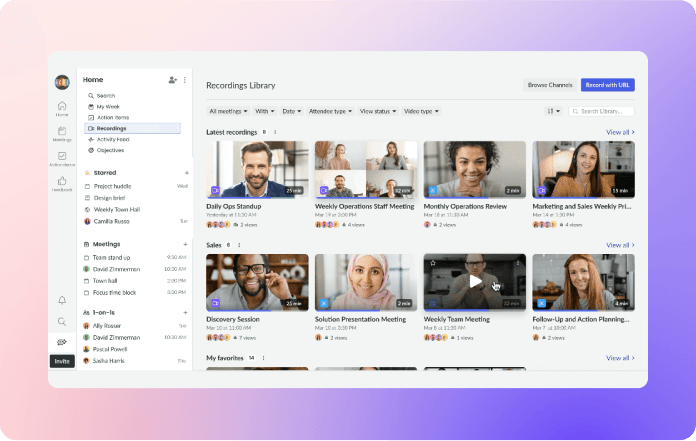Open the View status dropdown
The image size is (696, 441).
coord(378,111)
